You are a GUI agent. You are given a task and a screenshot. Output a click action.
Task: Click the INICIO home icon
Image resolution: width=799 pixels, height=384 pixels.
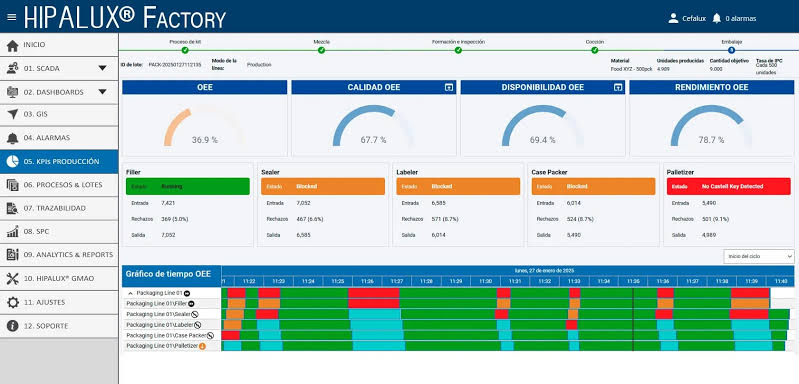(x=13, y=45)
